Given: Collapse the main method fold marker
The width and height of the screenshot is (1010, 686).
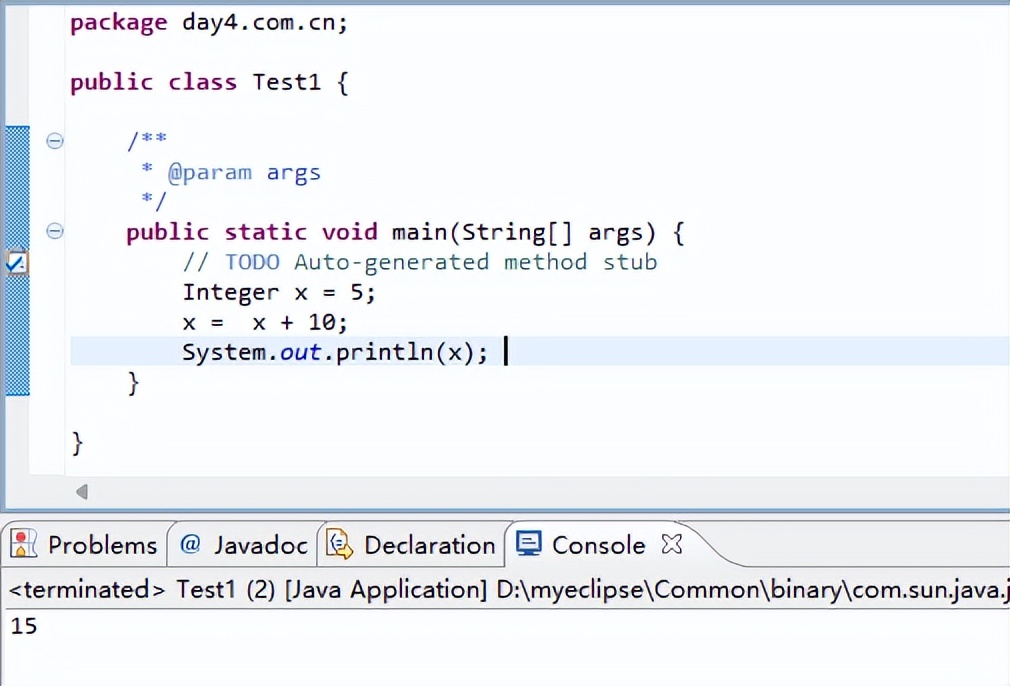Looking at the screenshot, I should (55, 231).
